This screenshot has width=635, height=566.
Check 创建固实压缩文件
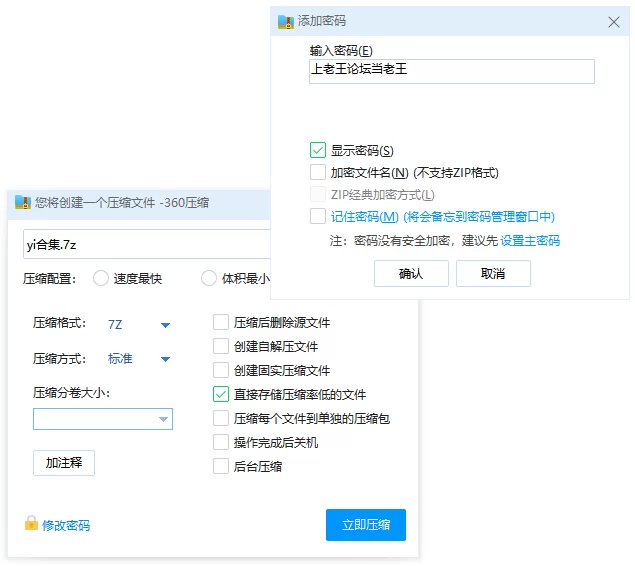[221, 370]
